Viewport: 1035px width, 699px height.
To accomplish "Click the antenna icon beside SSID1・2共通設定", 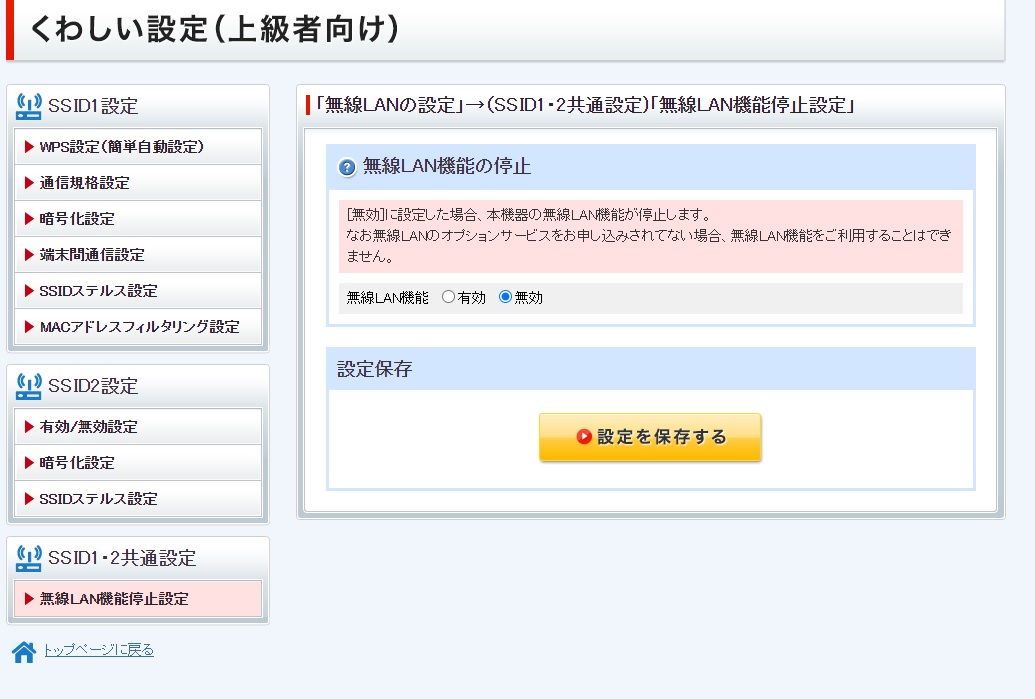I will [27, 560].
